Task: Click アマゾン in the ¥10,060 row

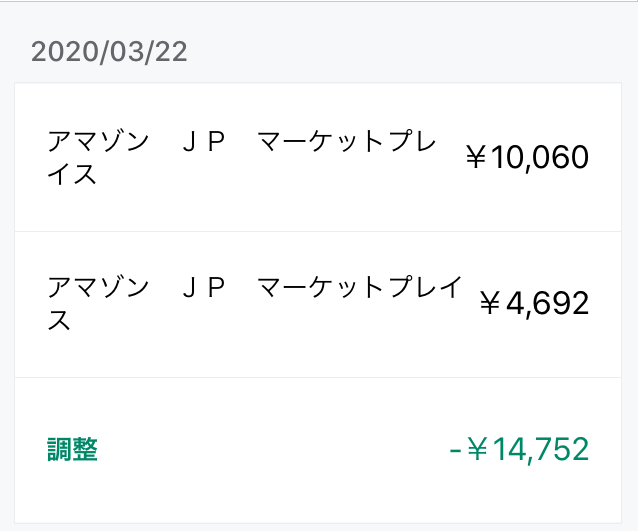Action: coord(98,141)
